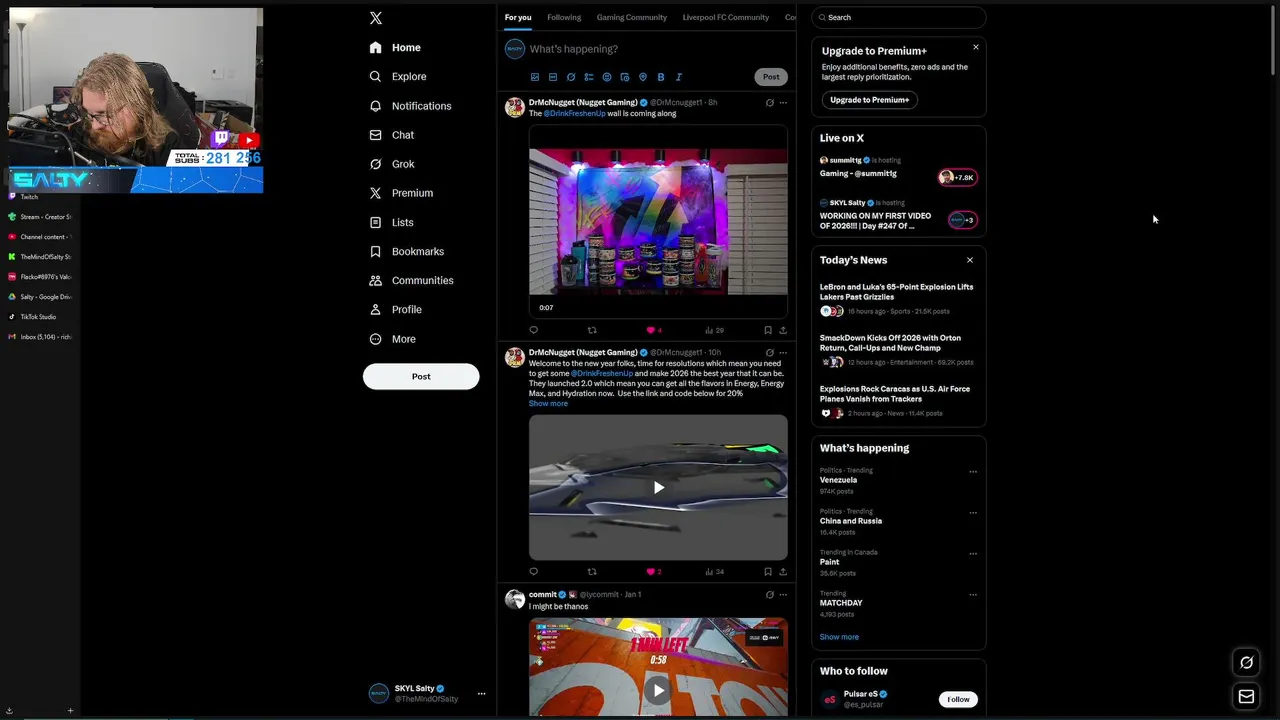Switch to Gaming Community tab
The height and width of the screenshot is (720, 1280).
pyautogui.click(x=632, y=17)
